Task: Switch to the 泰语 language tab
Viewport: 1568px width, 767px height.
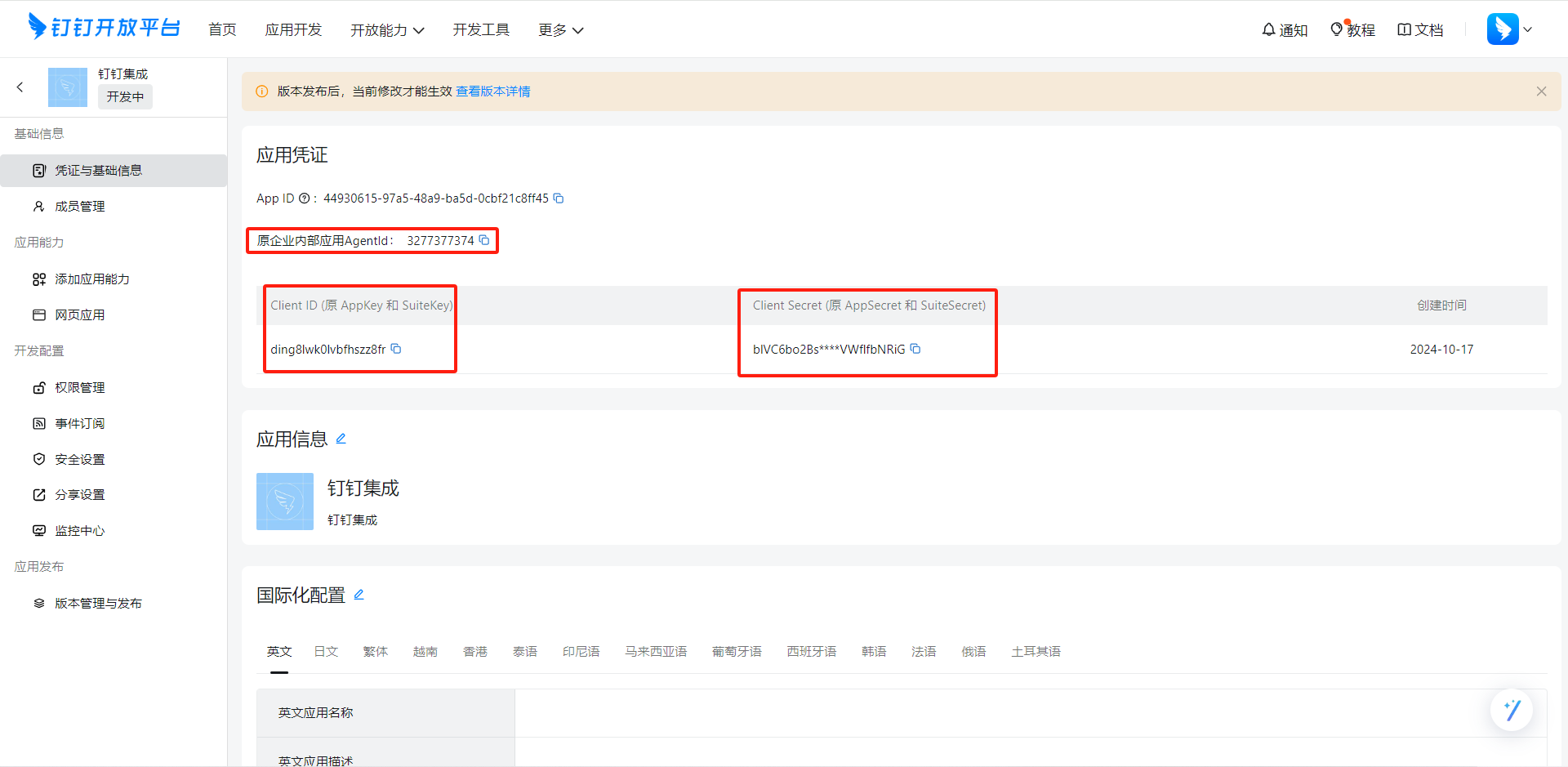Action: (x=525, y=652)
